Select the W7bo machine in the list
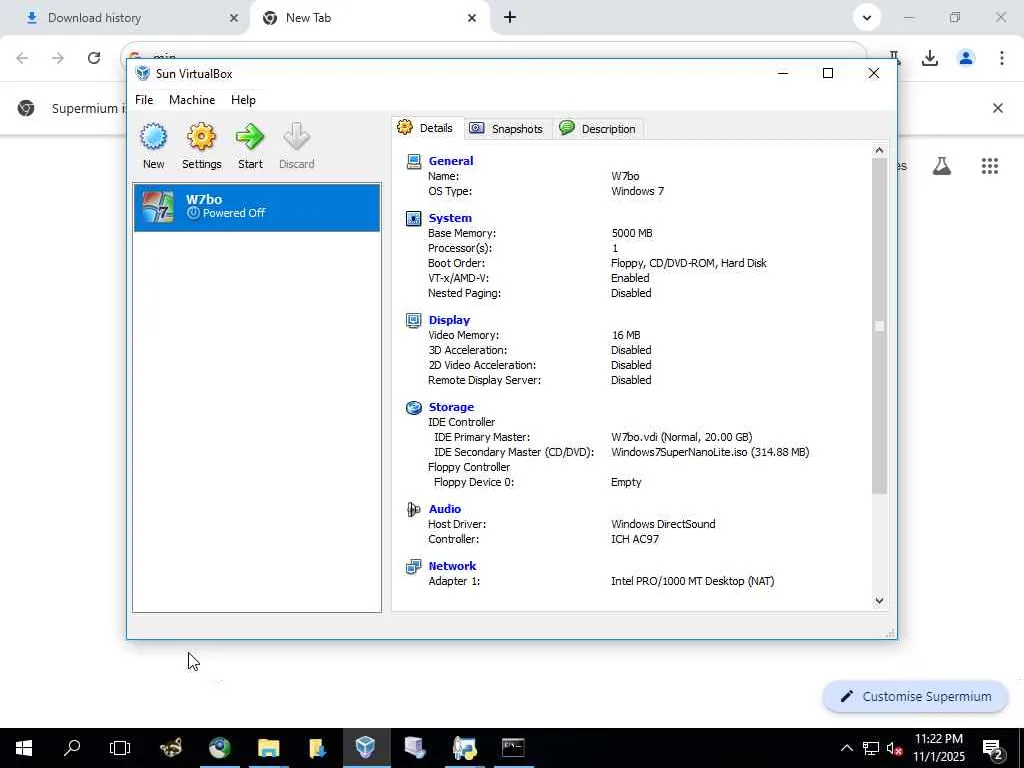1024x768 pixels. (257, 208)
